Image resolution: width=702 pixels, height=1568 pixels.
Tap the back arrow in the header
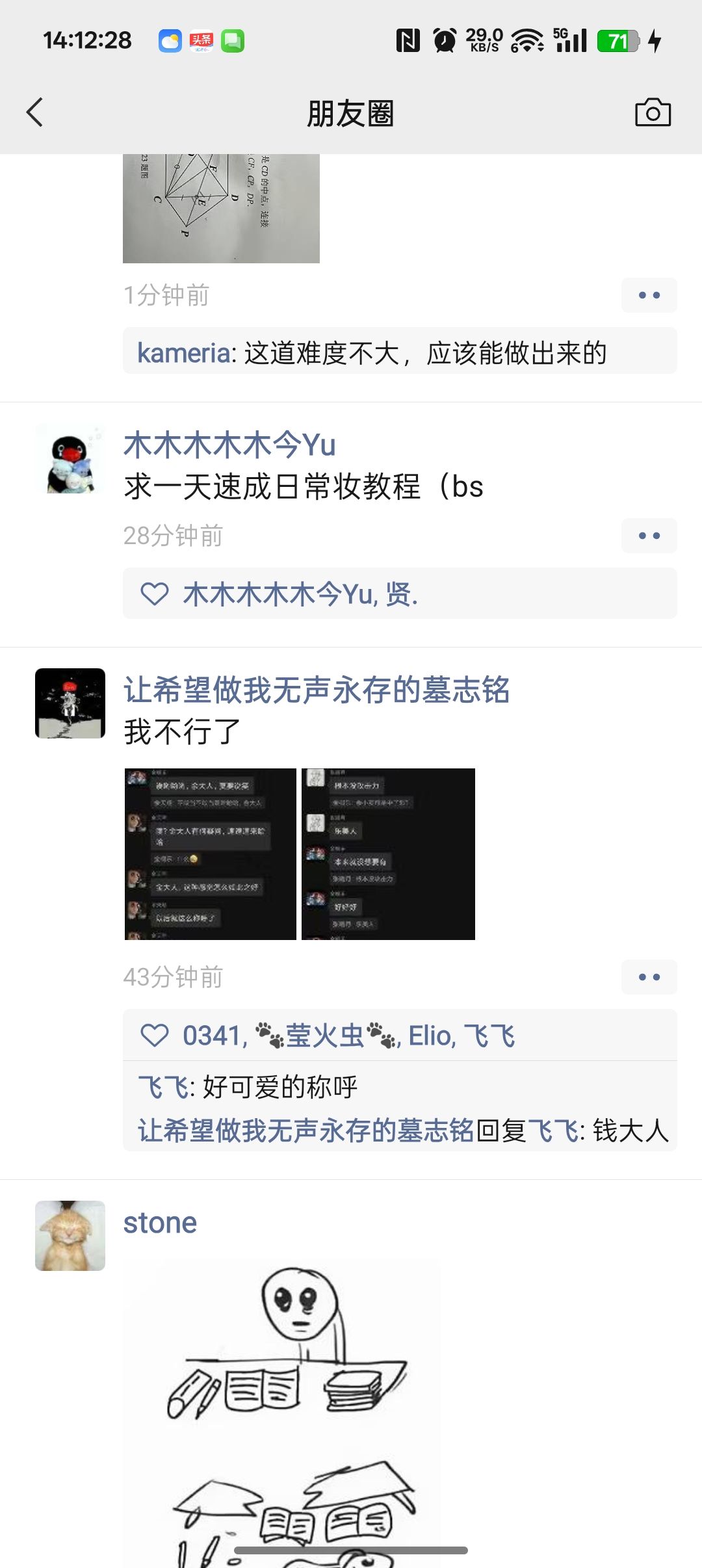pos(35,112)
